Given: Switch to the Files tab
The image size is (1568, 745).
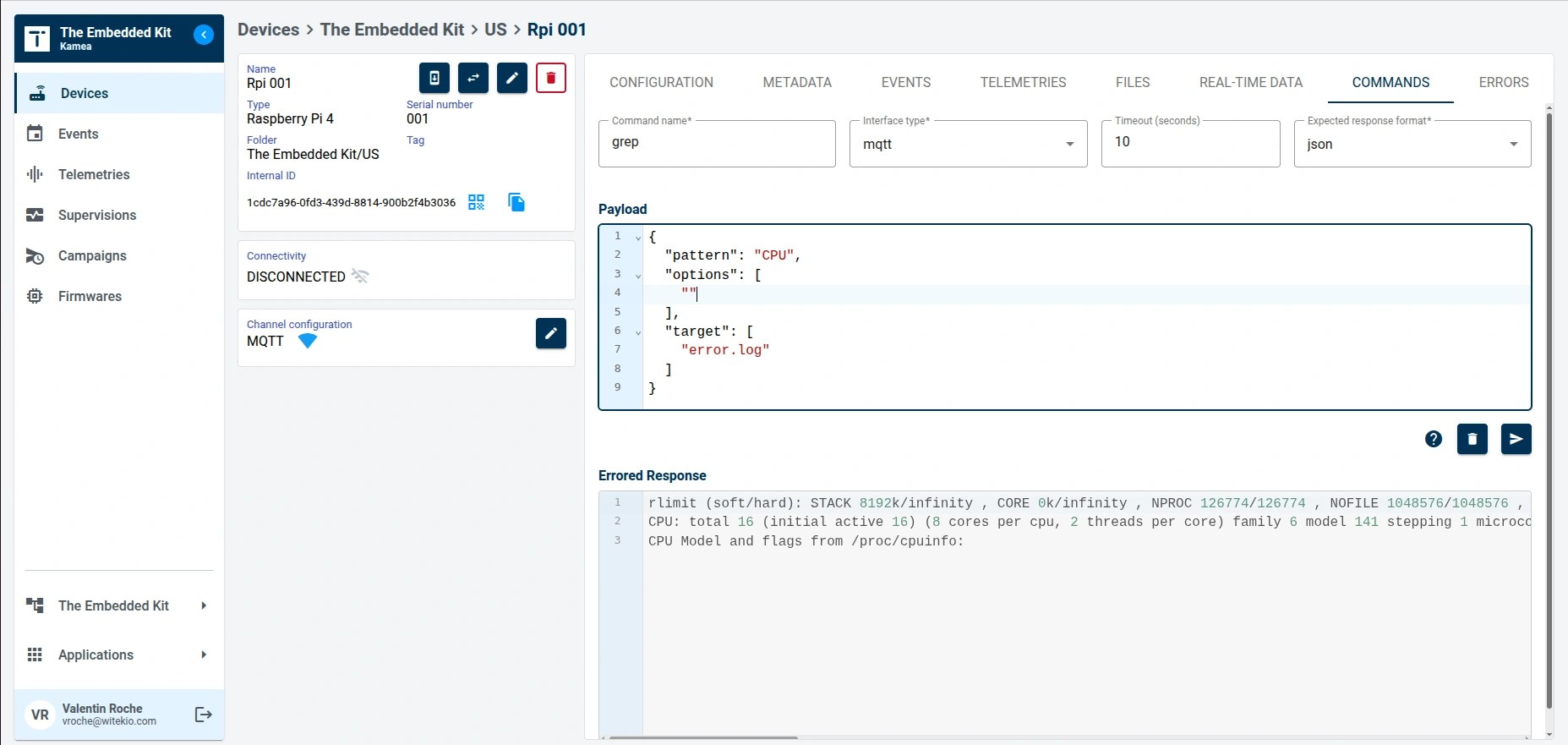Looking at the screenshot, I should click(x=1133, y=82).
